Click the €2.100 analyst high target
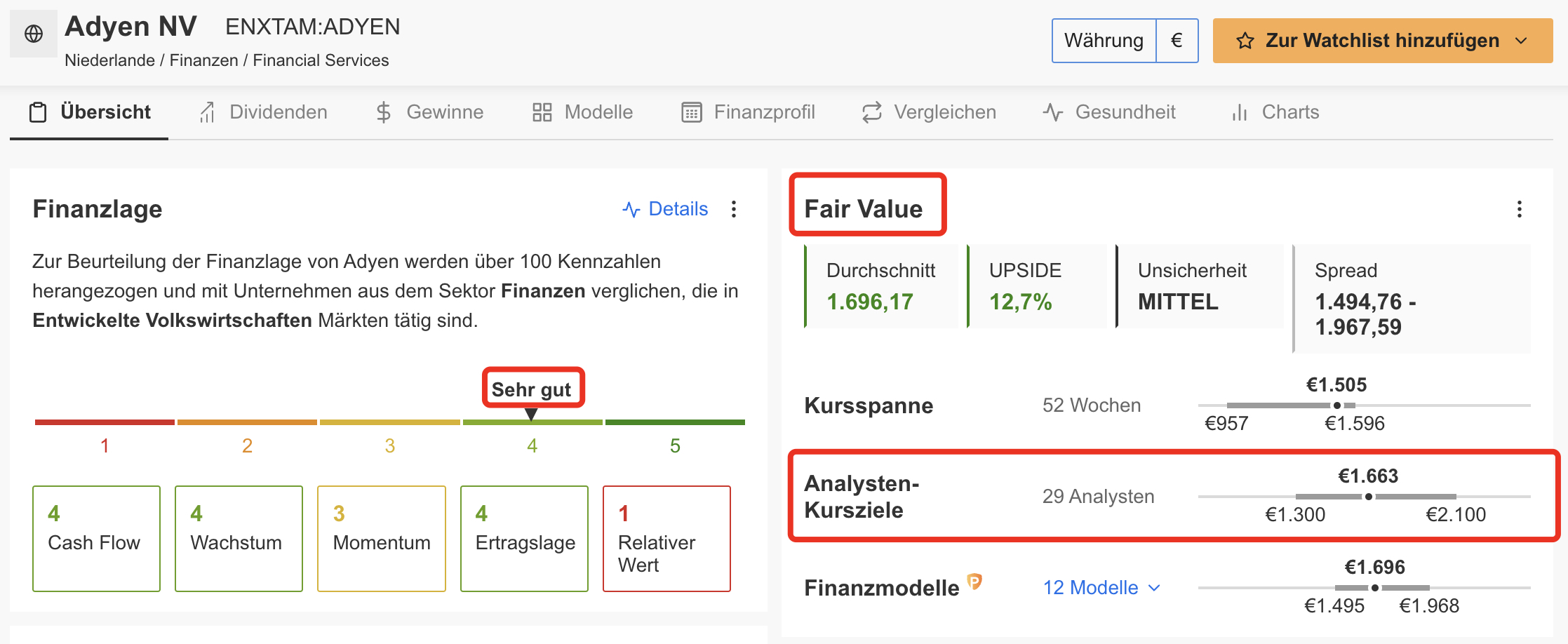Viewport: 1568px width, 644px height. click(x=1456, y=515)
